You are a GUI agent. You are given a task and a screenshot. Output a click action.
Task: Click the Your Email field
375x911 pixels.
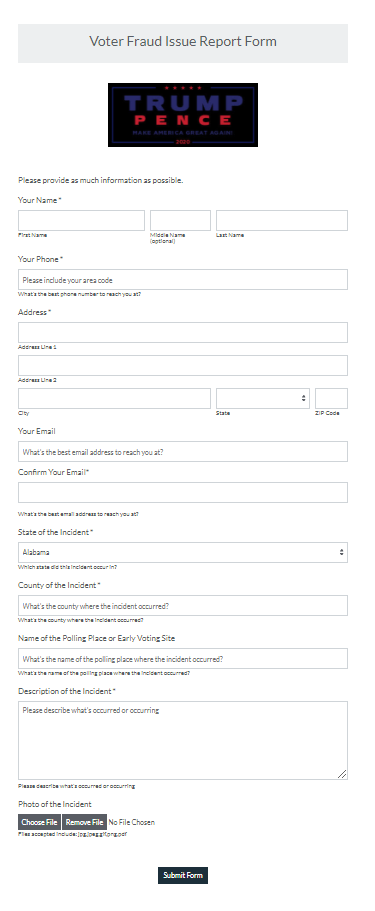183,451
